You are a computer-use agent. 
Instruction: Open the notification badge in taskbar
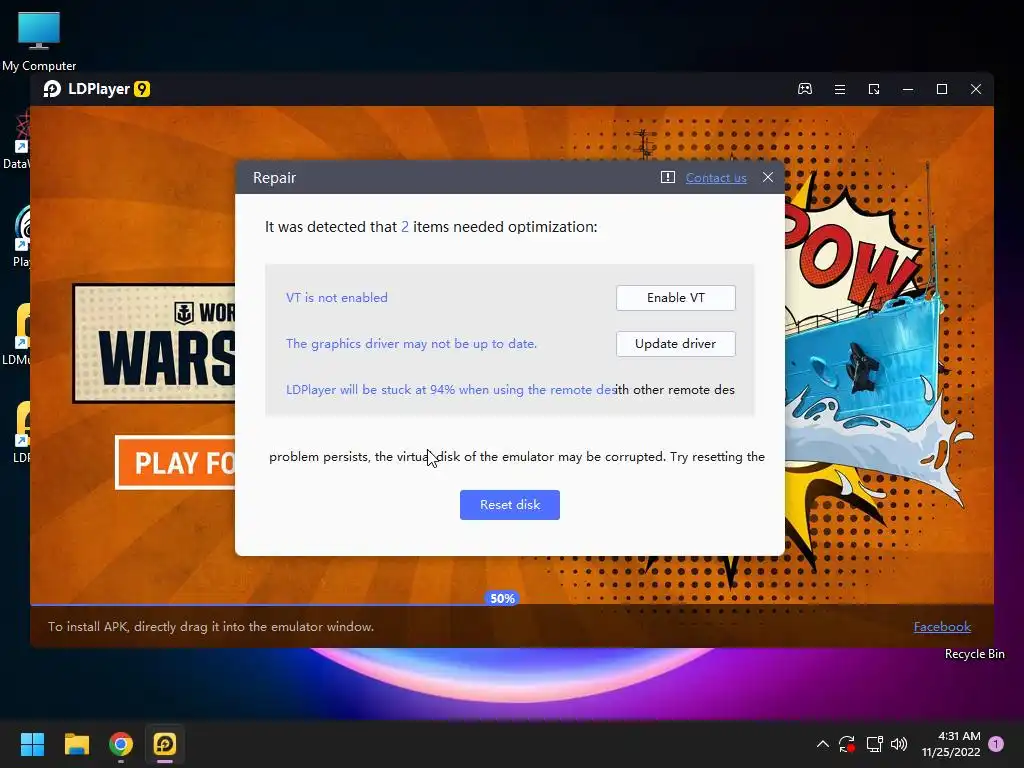point(996,744)
